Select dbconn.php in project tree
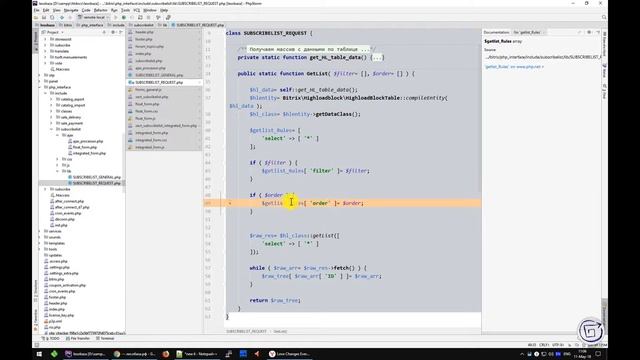This screenshot has height=360, width=640. [x=61, y=219]
